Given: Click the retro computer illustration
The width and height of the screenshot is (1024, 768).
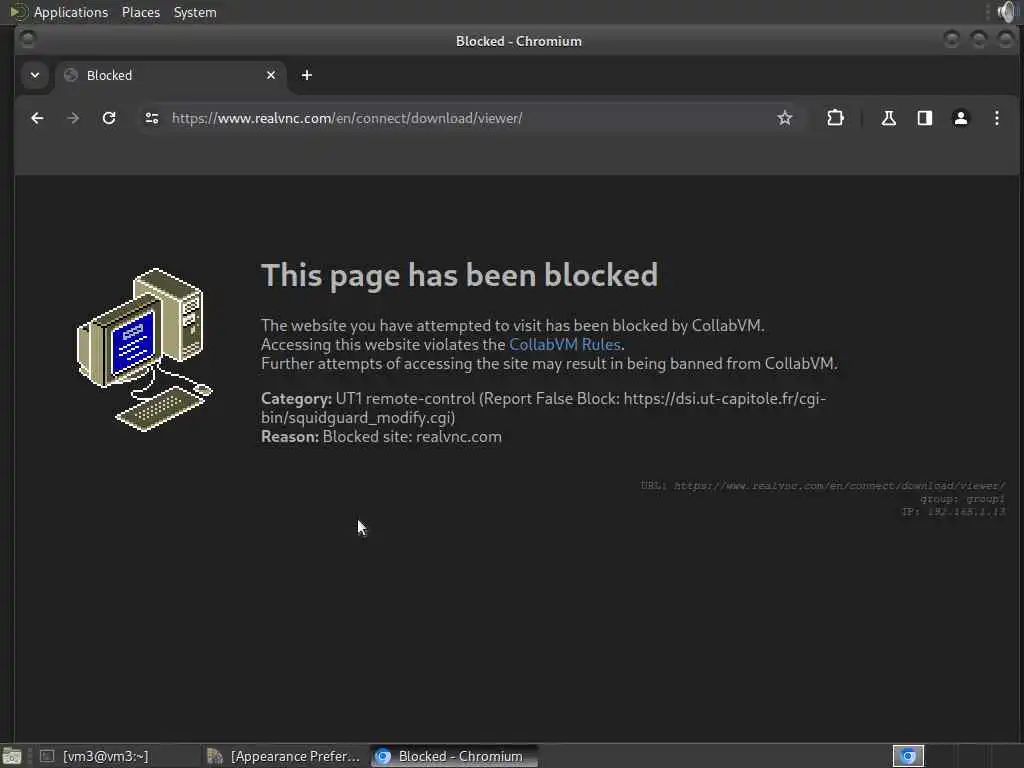Looking at the screenshot, I should pos(144,349).
